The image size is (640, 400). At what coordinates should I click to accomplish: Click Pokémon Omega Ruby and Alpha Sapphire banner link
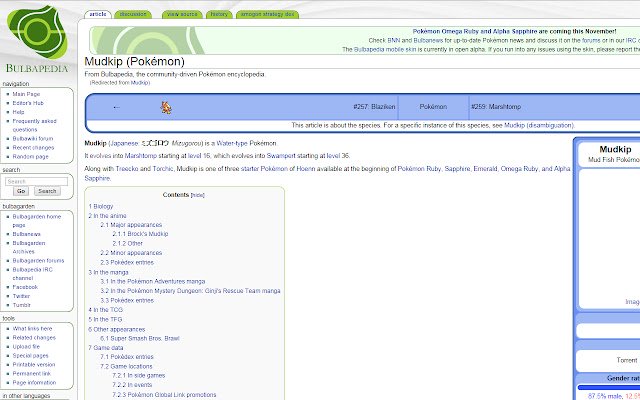[475, 31]
